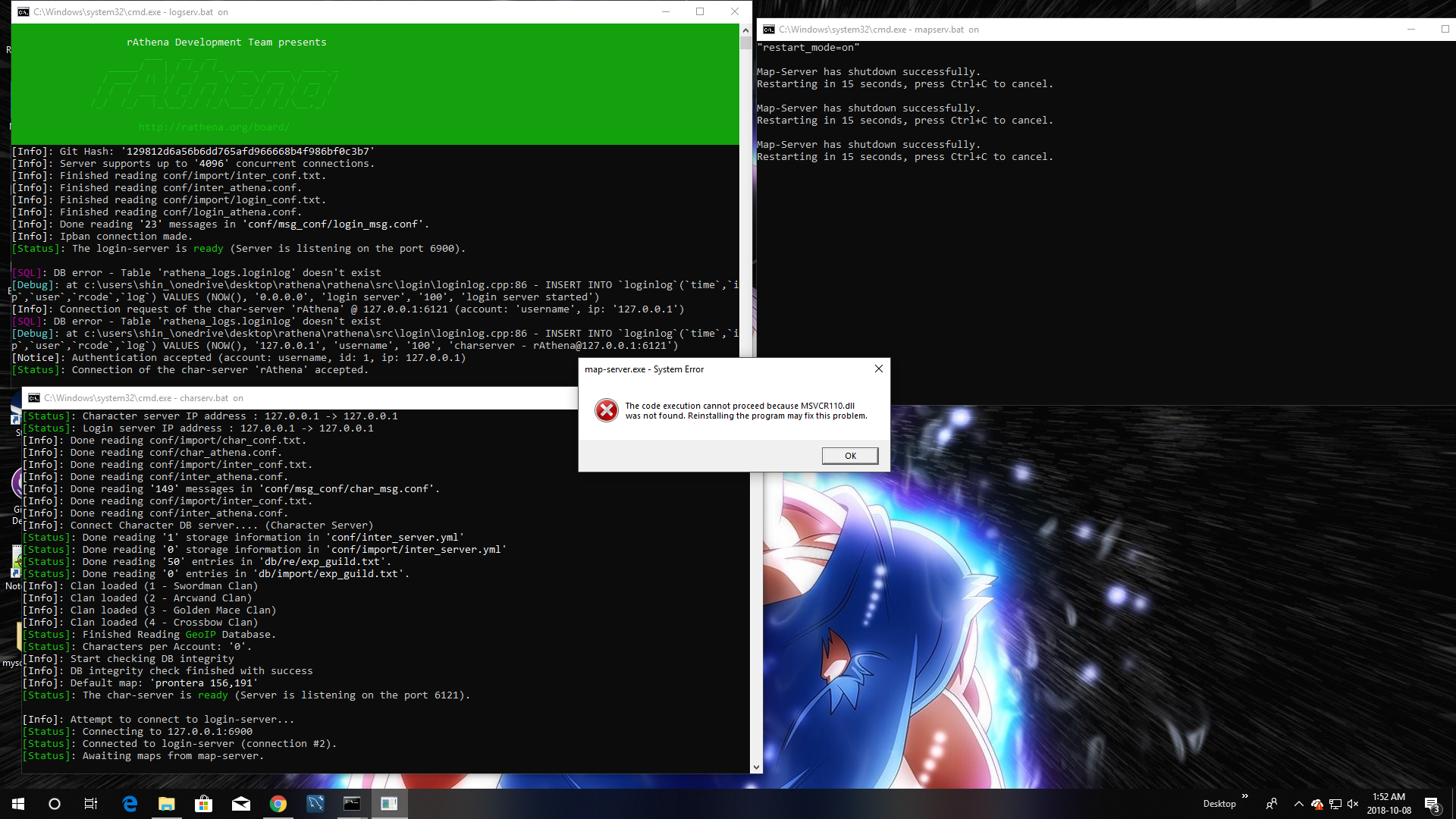
Task: Click 'DB integrity check finished with success' line
Action: pos(167,671)
